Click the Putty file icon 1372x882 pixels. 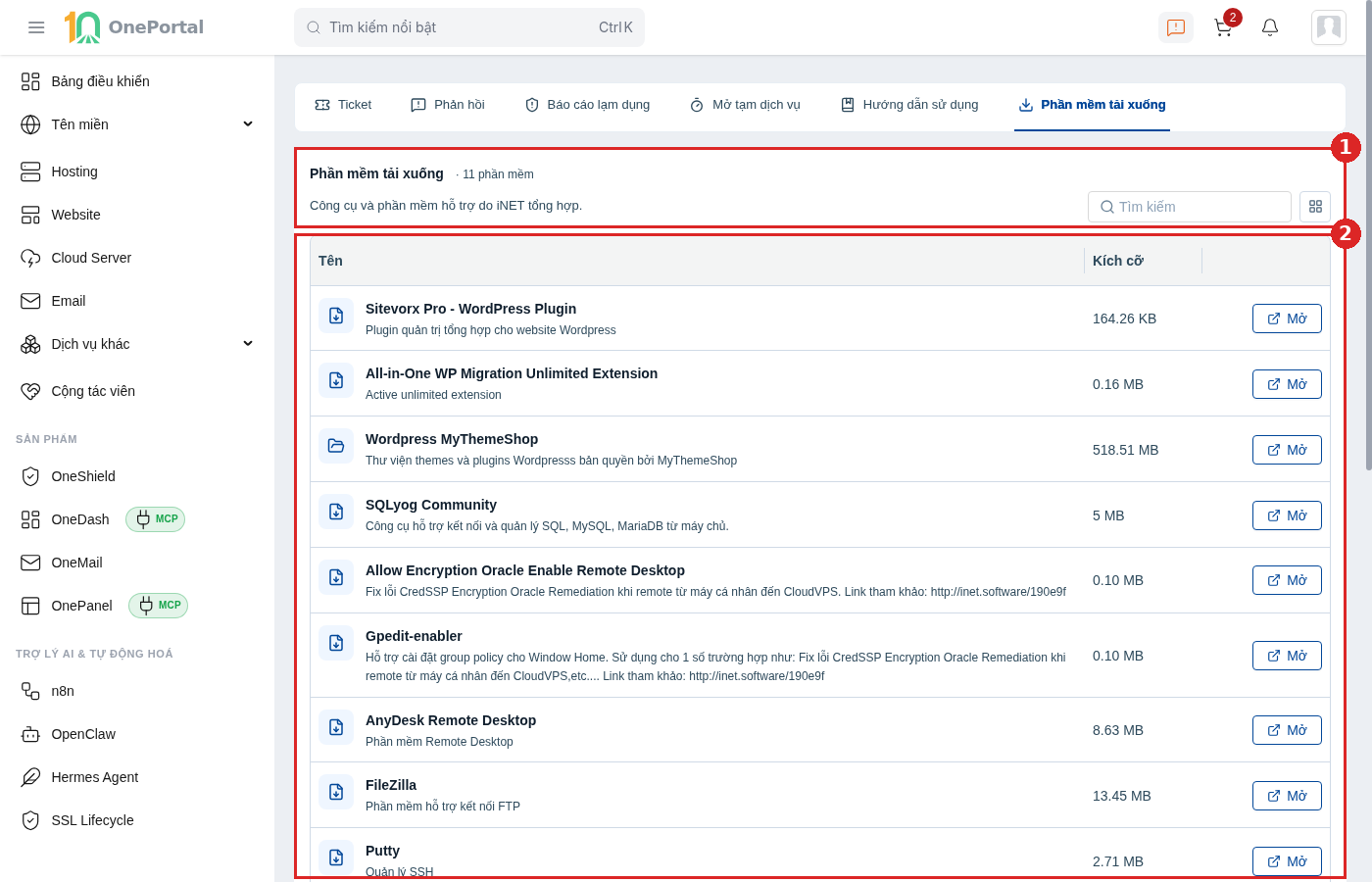click(336, 857)
